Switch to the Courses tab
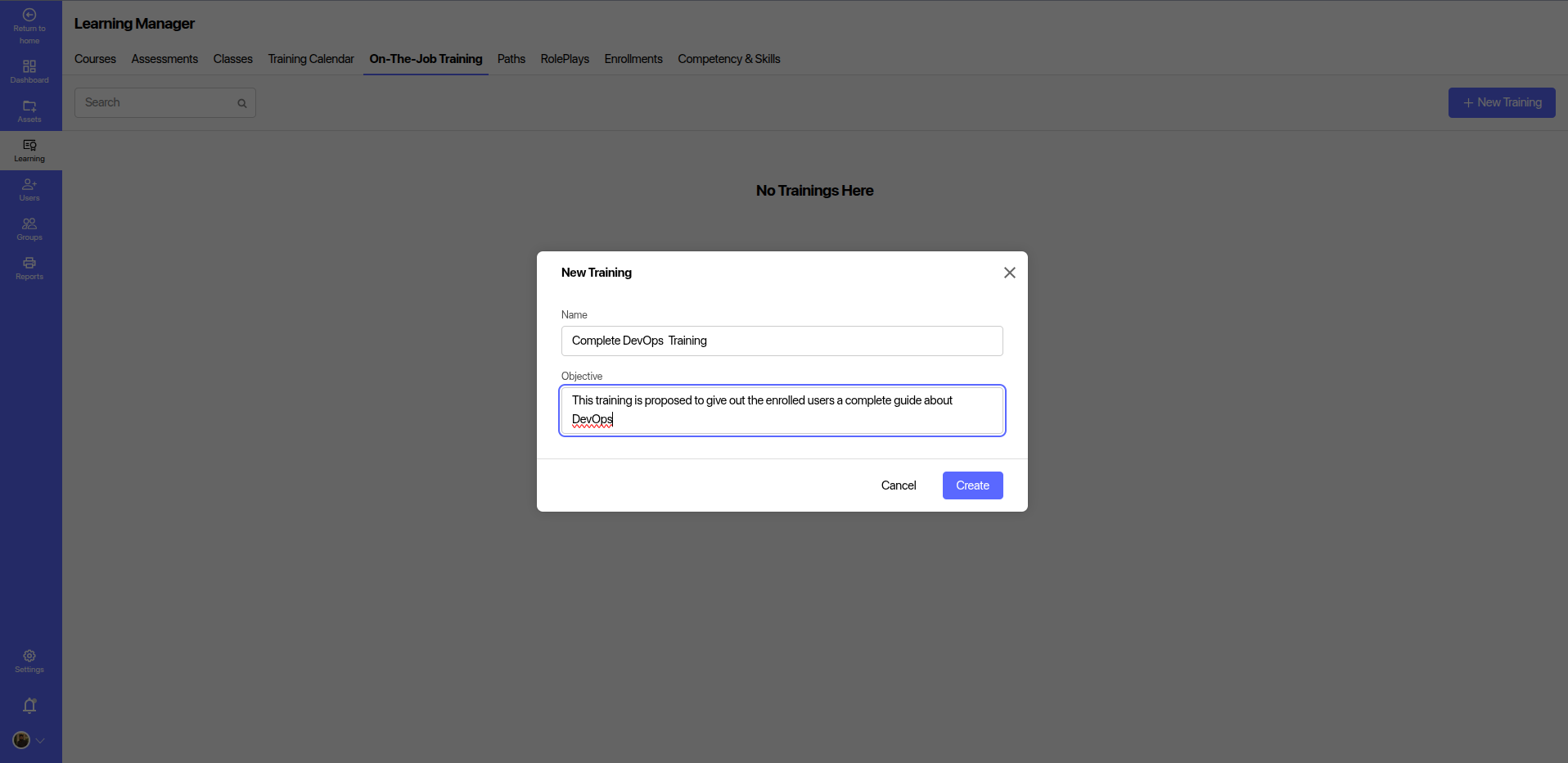 pyautogui.click(x=95, y=59)
